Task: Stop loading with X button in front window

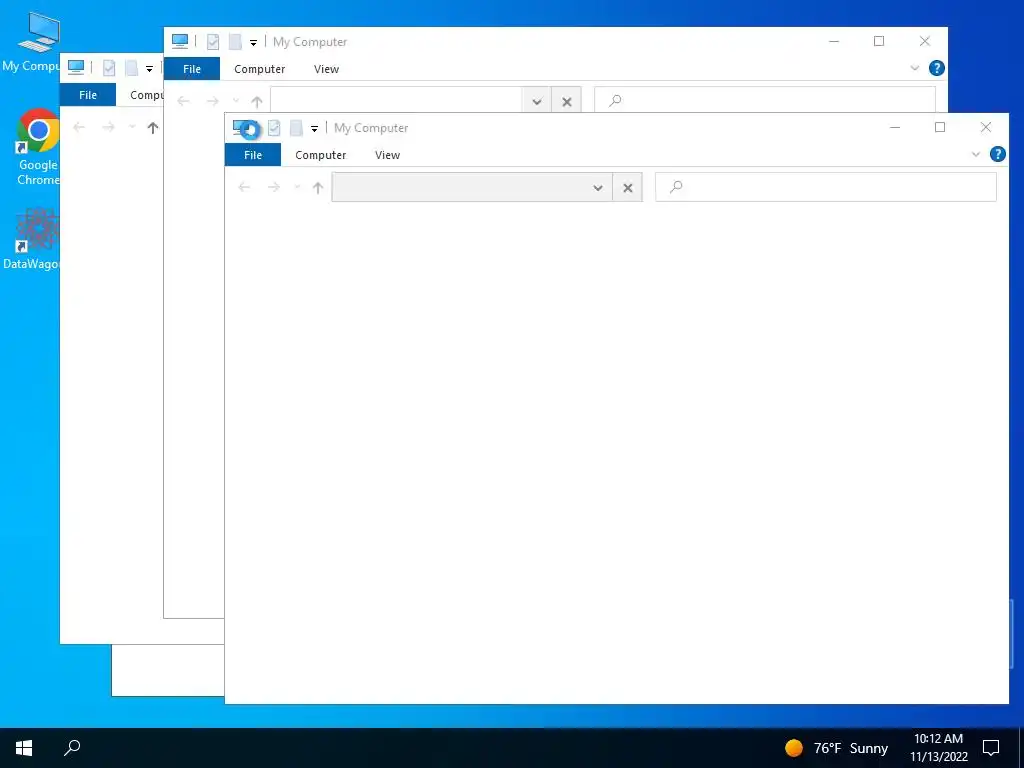Action: point(628,187)
